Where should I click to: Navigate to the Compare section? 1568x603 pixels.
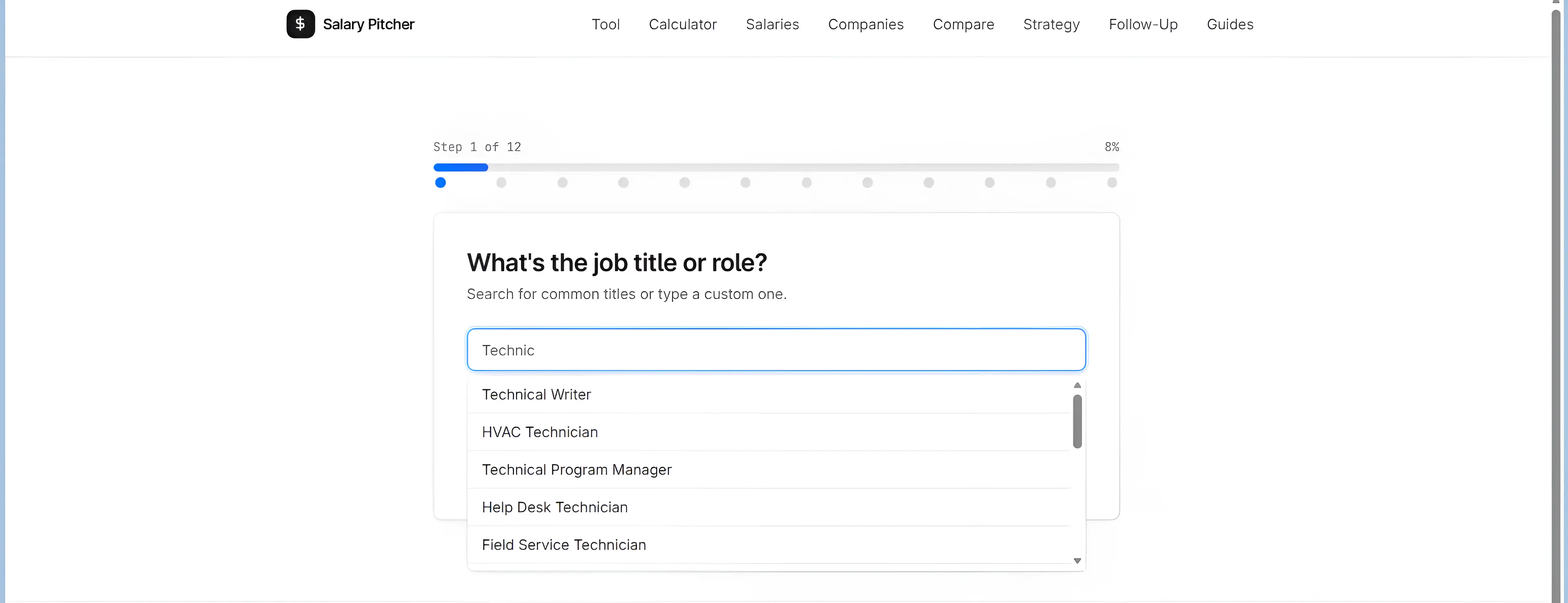[963, 25]
